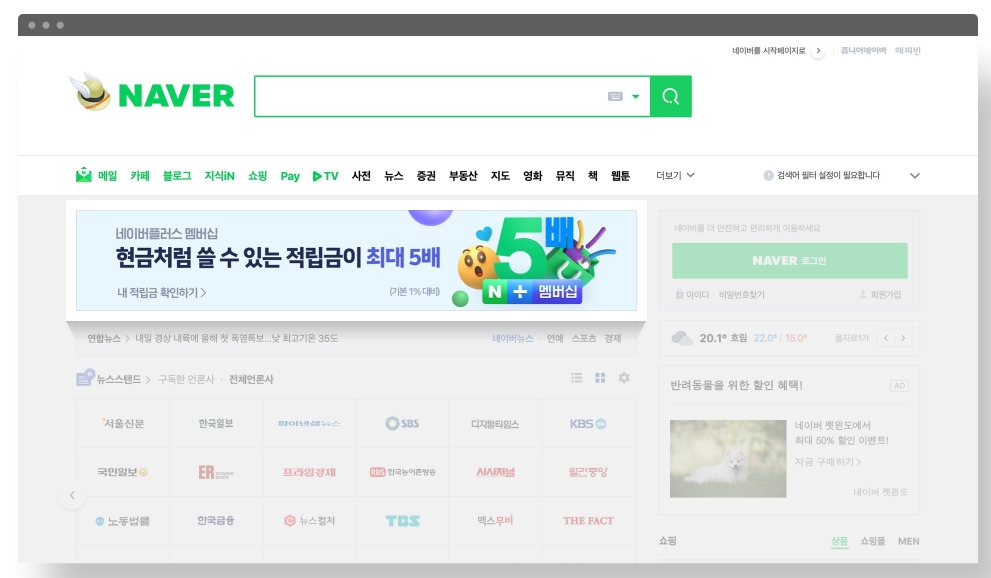The image size is (991, 578).
Task: Click the green search magnifier button
Action: pyautogui.click(x=671, y=96)
